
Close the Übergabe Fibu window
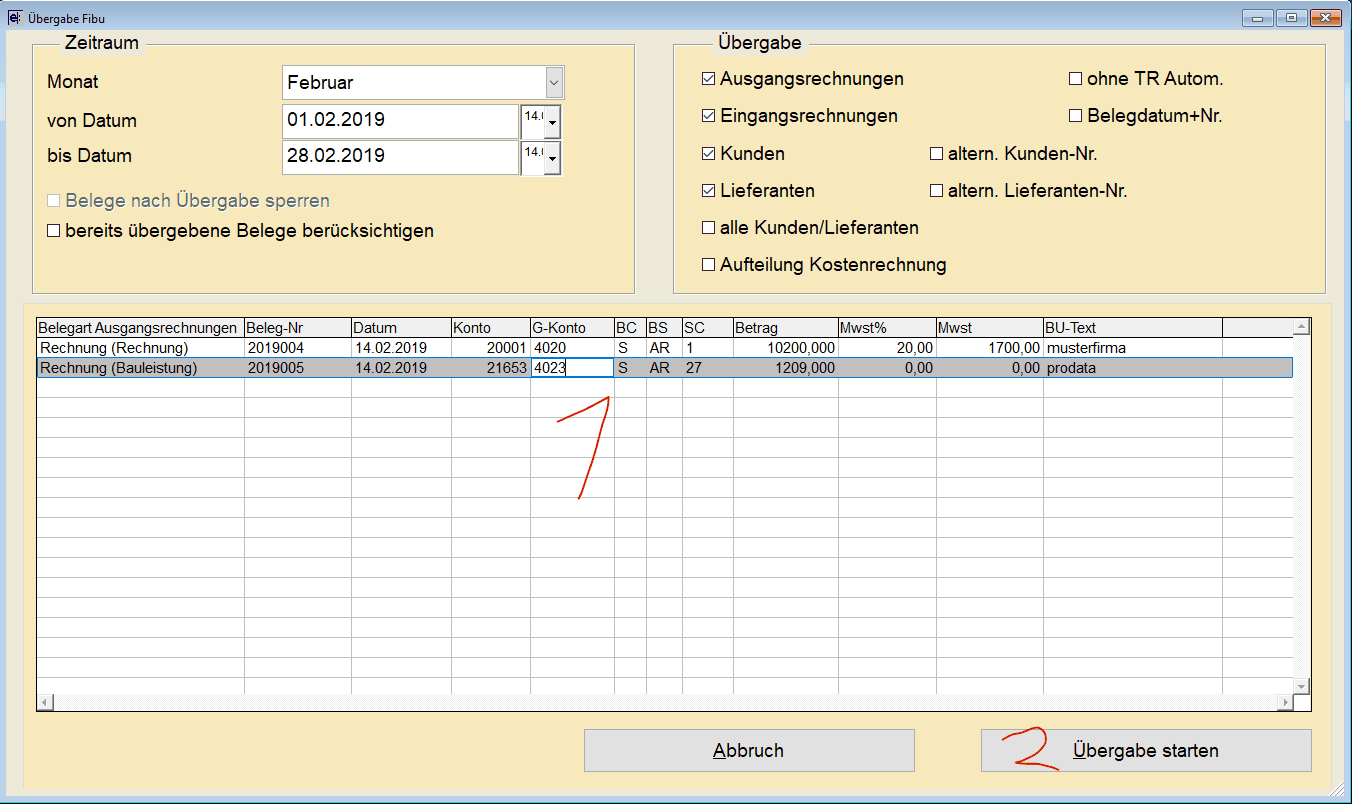[x=1325, y=18]
